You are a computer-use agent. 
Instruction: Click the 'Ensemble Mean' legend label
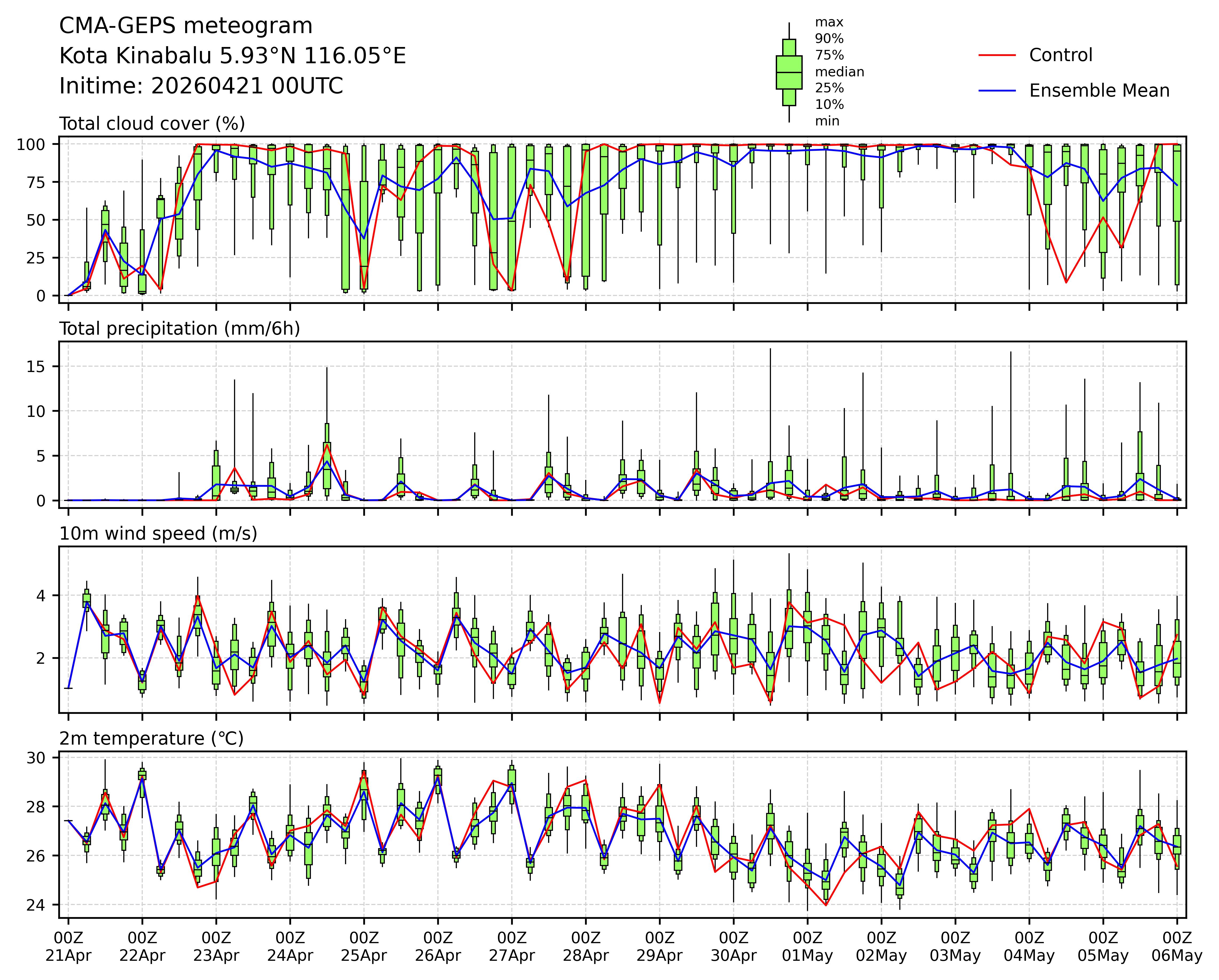(1099, 91)
